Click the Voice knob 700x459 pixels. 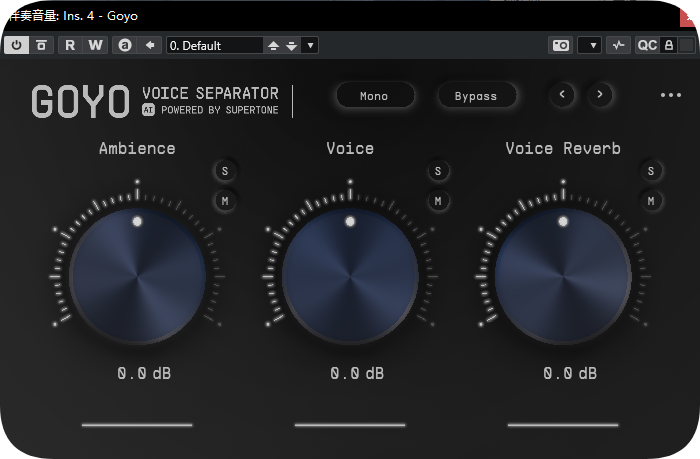point(350,277)
